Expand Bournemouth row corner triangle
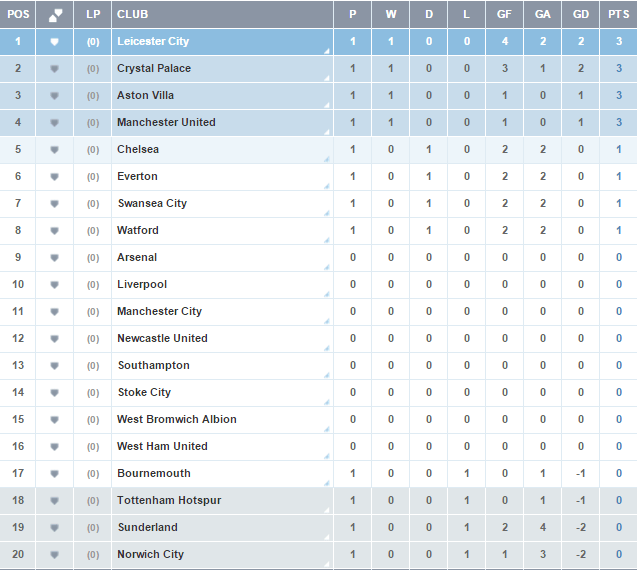The height and width of the screenshot is (570, 637). 327,483
